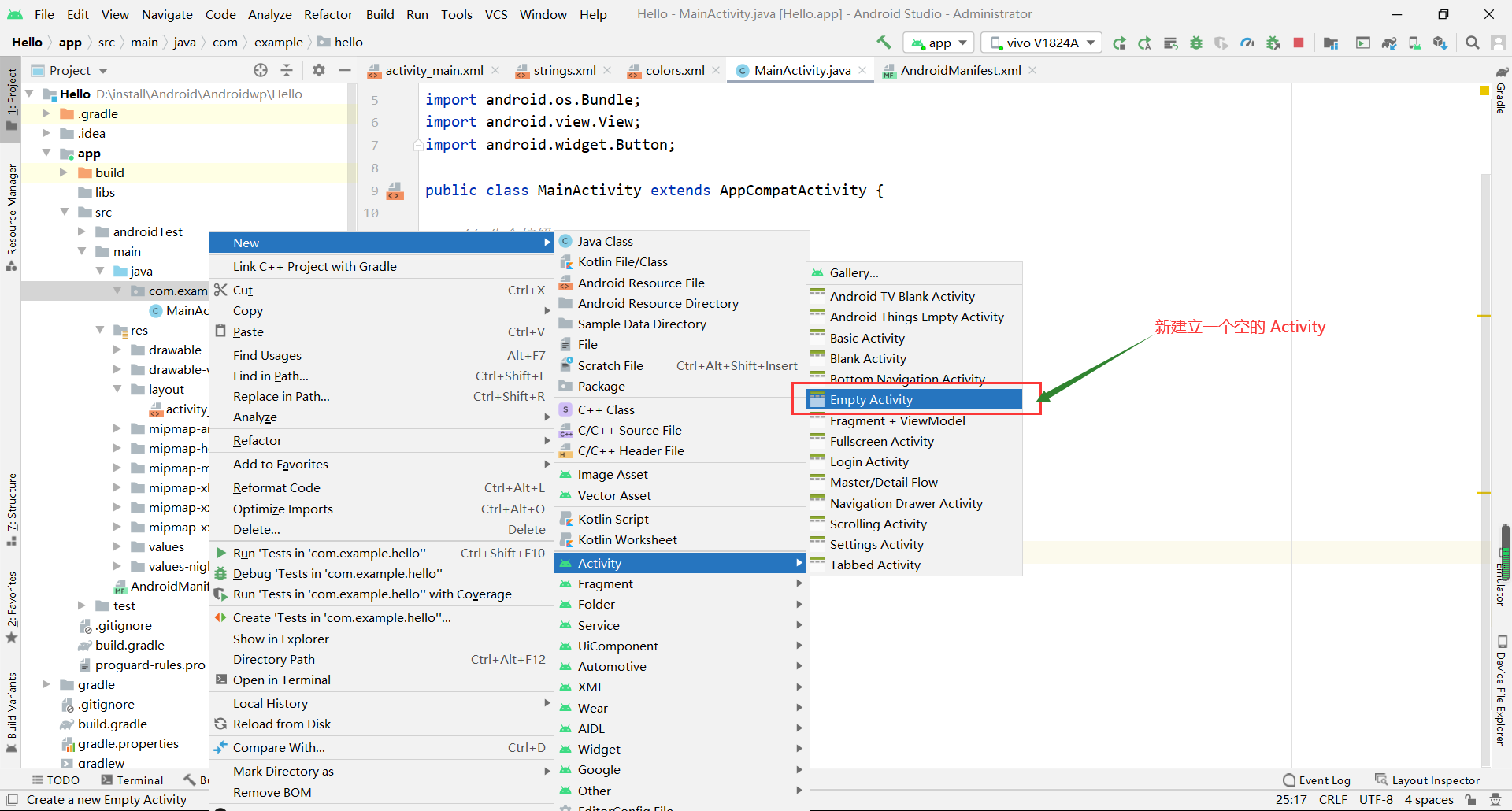Image resolution: width=1512 pixels, height=811 pixels.
Task: Open the app run configuration dropdown
Action: [x=939, y=43]
